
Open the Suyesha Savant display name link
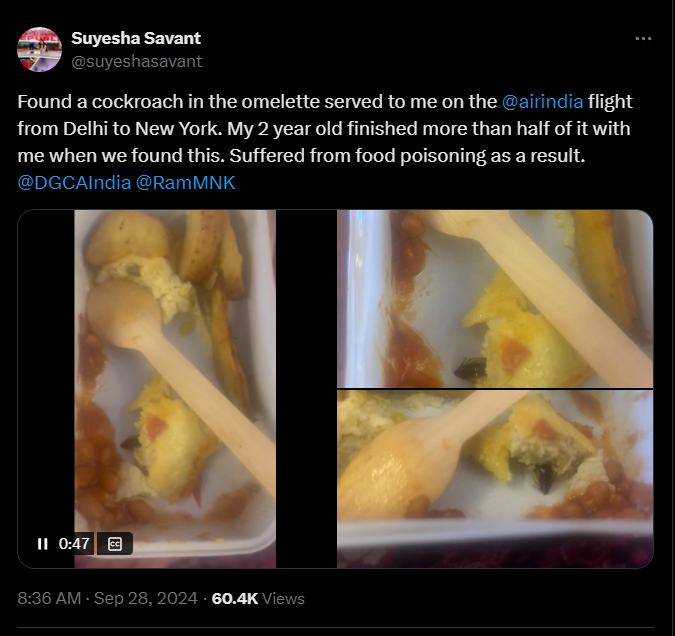[136, 38]
